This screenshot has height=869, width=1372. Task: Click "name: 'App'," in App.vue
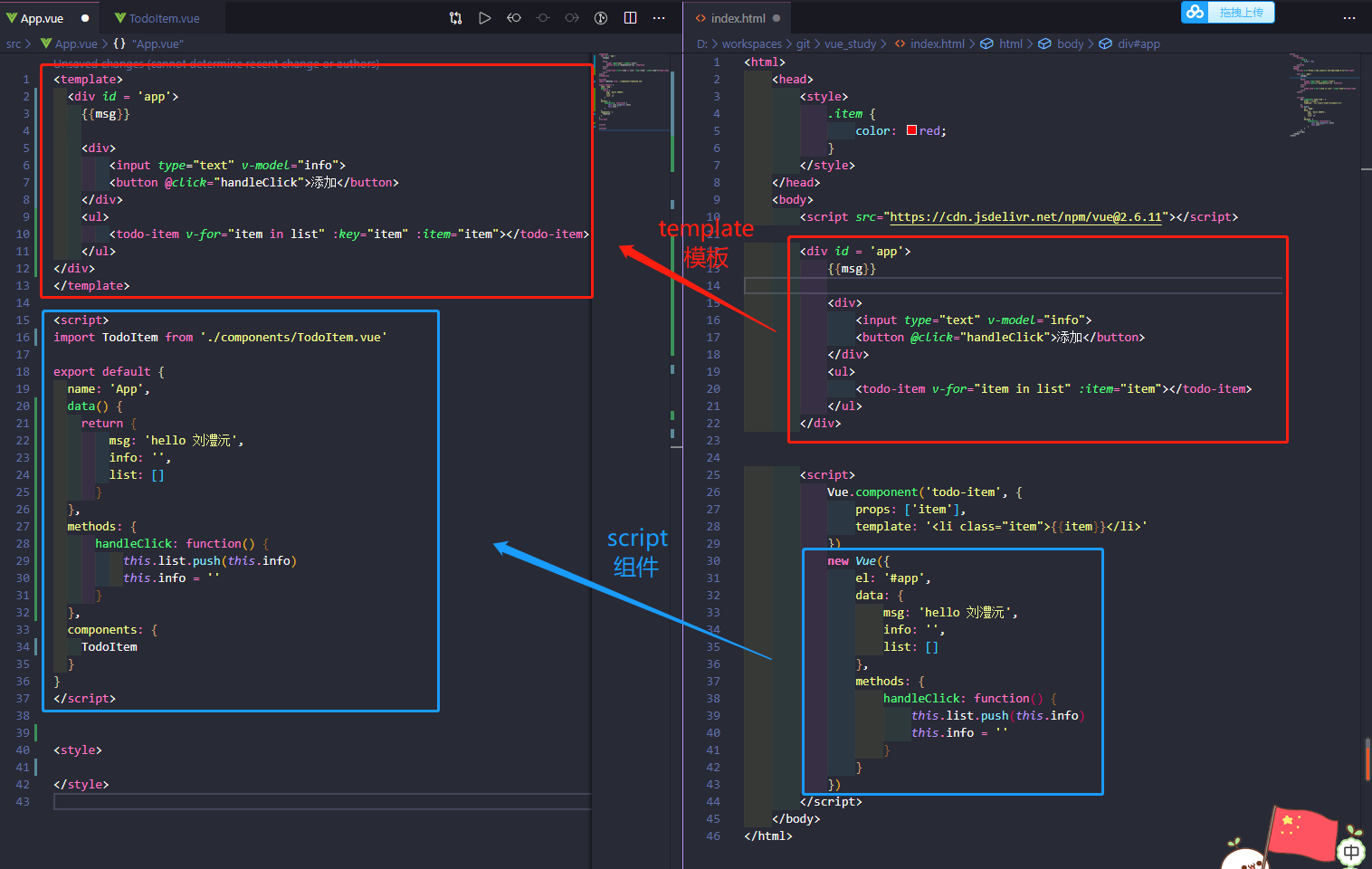point(109,389)
